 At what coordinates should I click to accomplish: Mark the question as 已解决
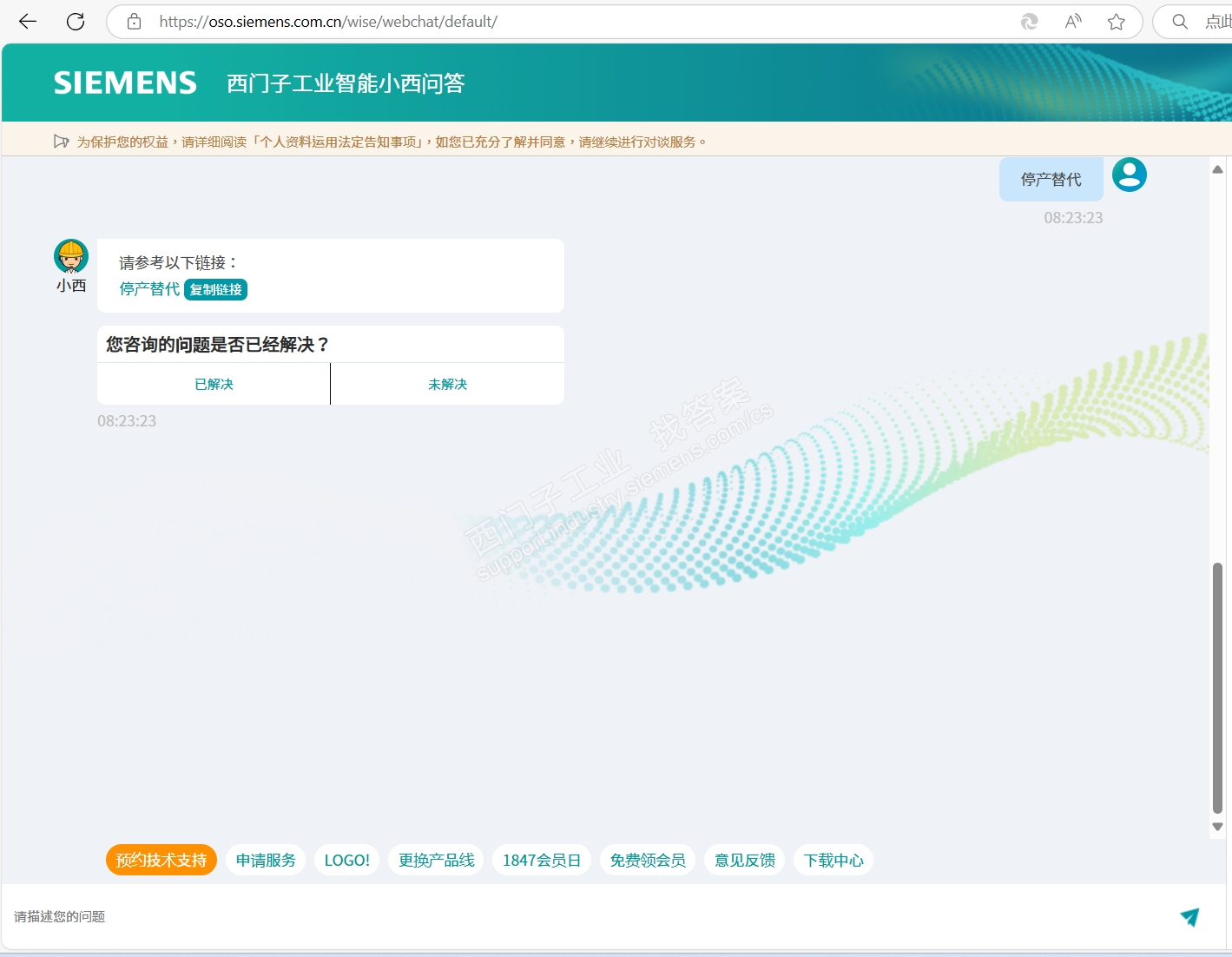(214, 384)
